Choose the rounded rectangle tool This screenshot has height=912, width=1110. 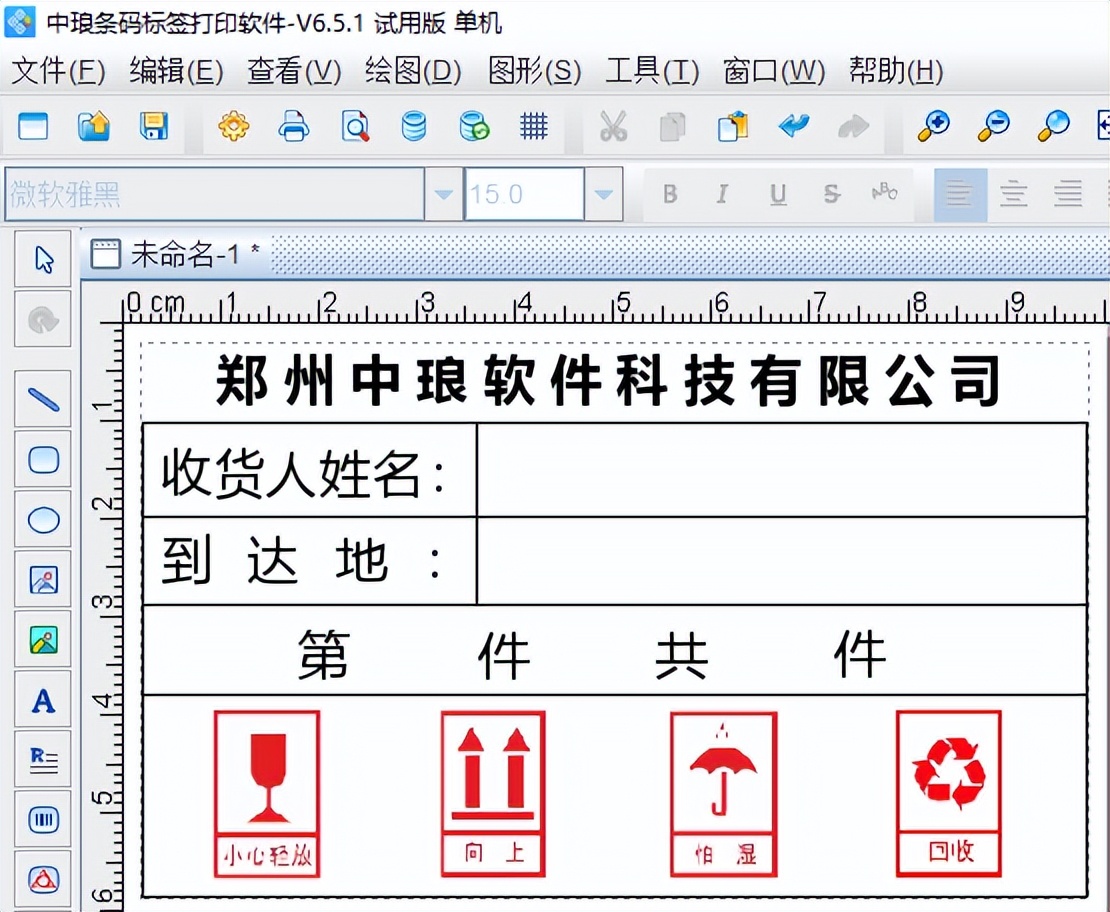pyautogui.click(x=42, y=459)
